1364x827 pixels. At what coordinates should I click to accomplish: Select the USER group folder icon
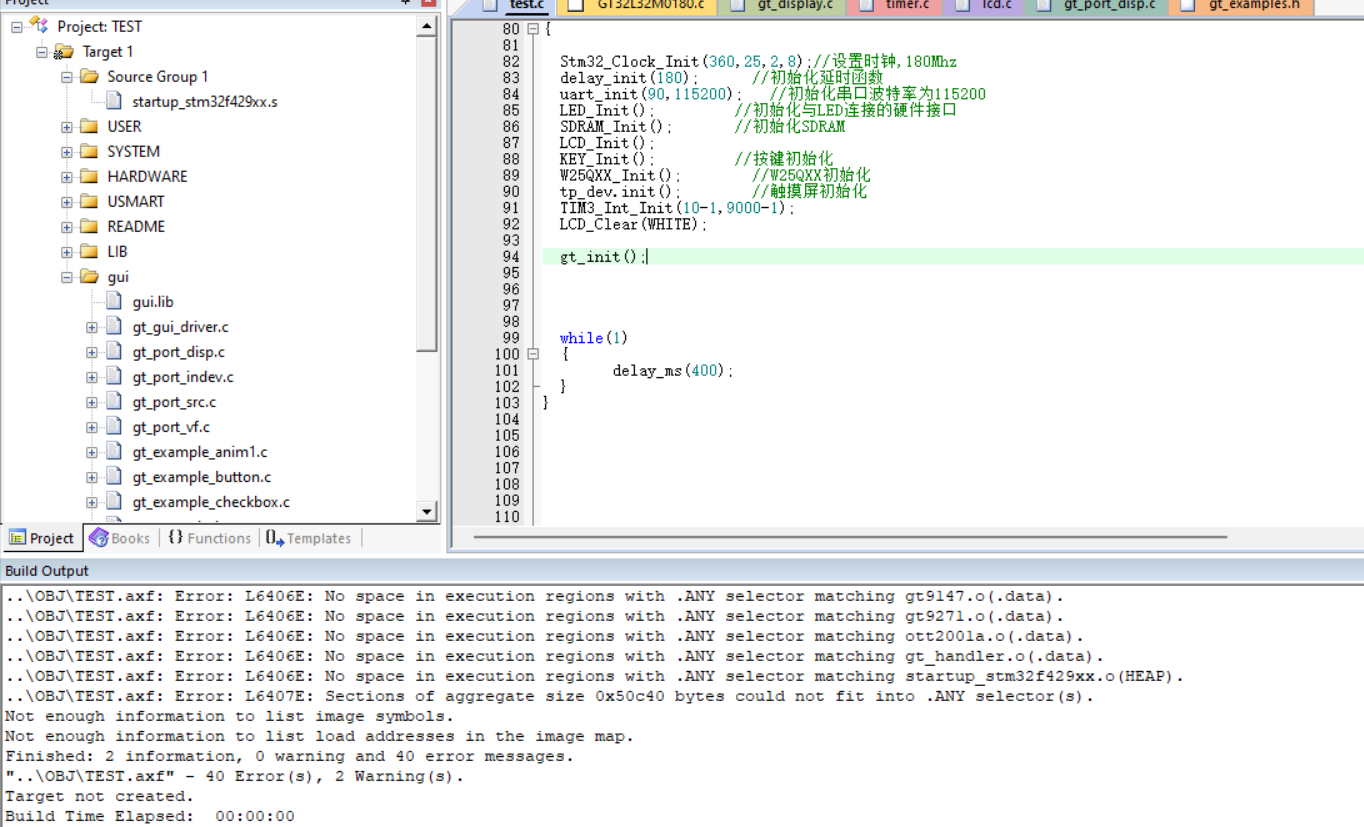coord(89,126)
